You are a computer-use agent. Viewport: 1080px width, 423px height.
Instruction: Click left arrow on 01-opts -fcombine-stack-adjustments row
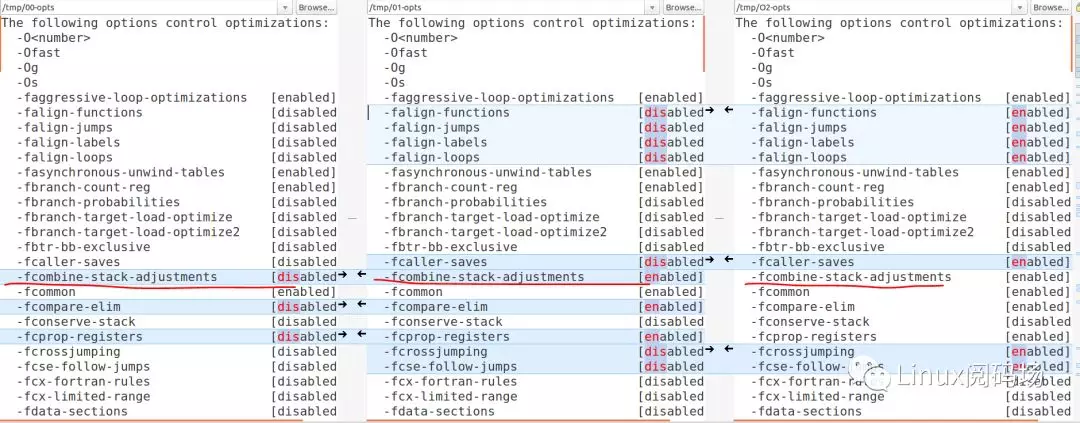click(360, 276)
